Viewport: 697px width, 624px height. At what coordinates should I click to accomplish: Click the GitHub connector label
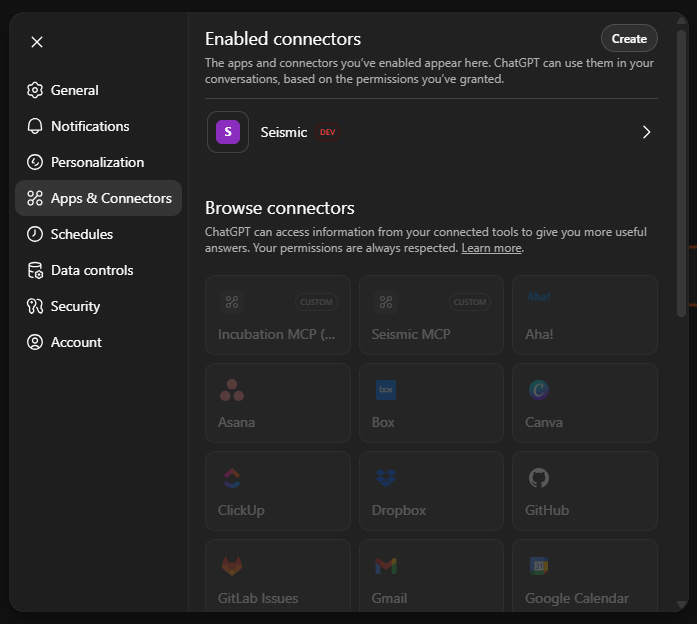(547, 510)
